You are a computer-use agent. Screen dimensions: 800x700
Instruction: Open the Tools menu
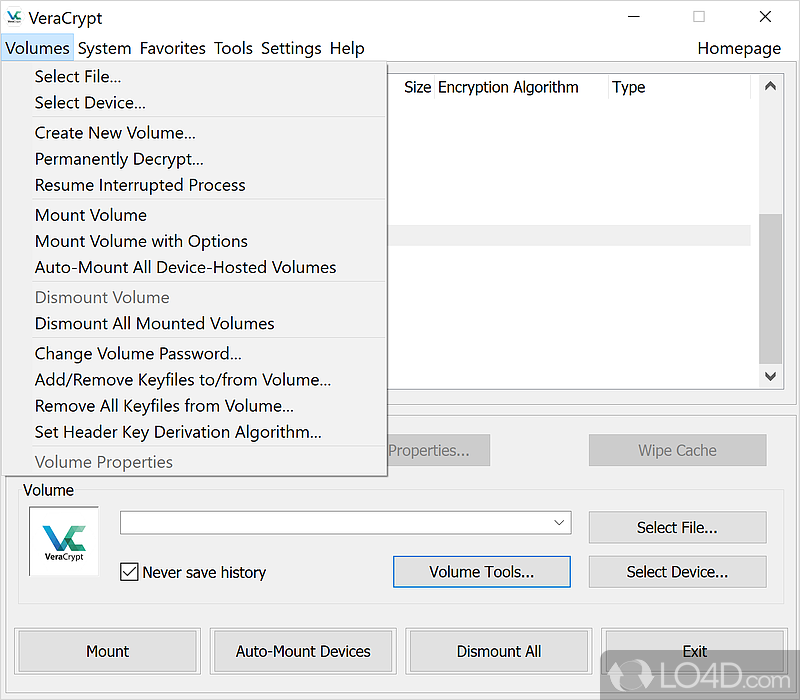(x=233, y=48)
